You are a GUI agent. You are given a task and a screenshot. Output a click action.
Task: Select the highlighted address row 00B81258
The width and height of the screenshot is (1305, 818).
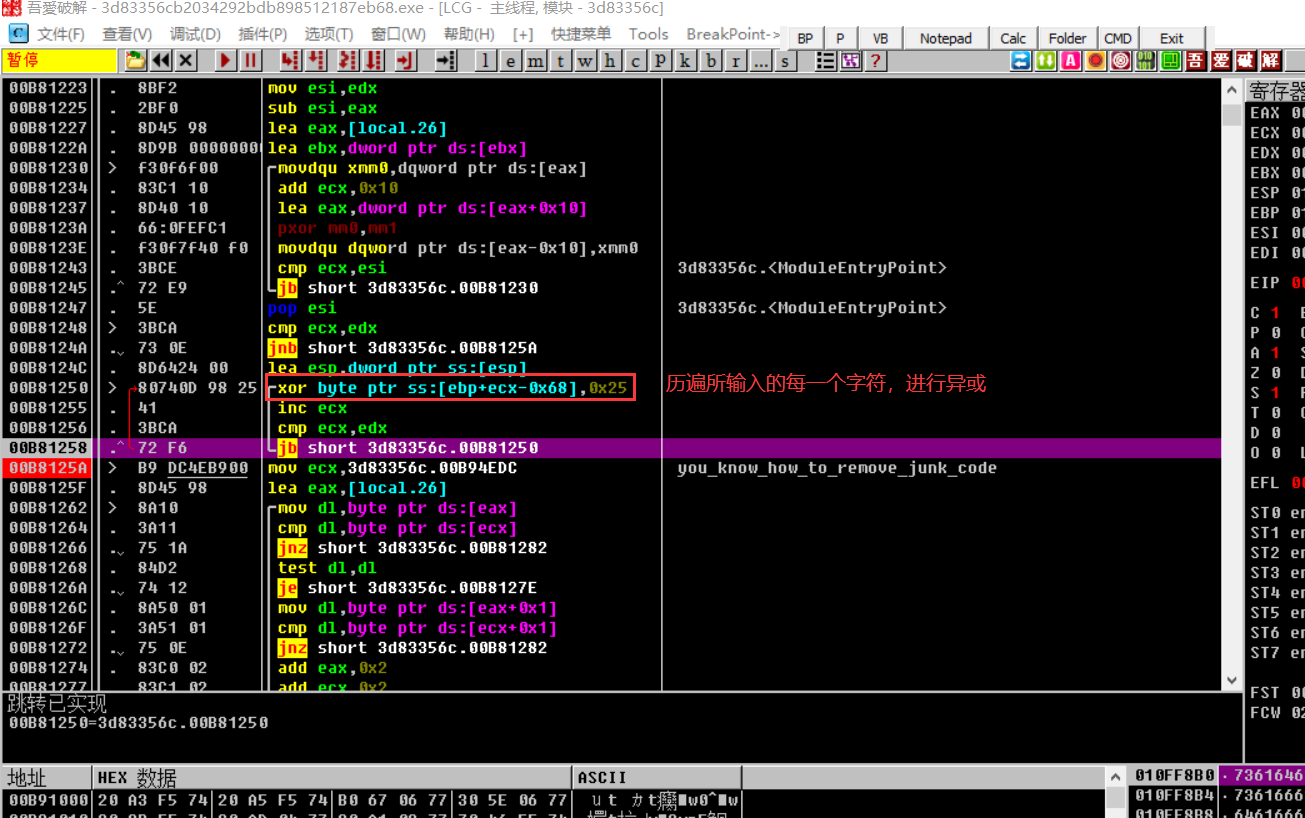click(x=612, y=448)
